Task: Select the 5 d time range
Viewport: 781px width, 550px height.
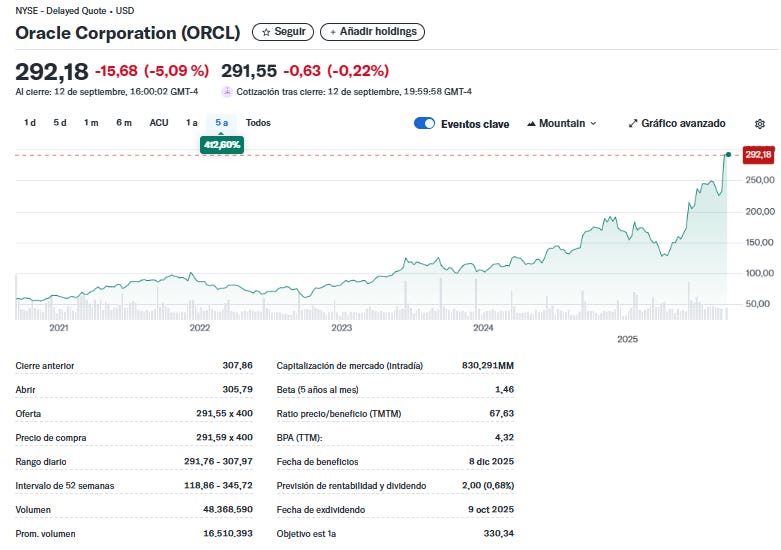Action: (x=60, y=123)
